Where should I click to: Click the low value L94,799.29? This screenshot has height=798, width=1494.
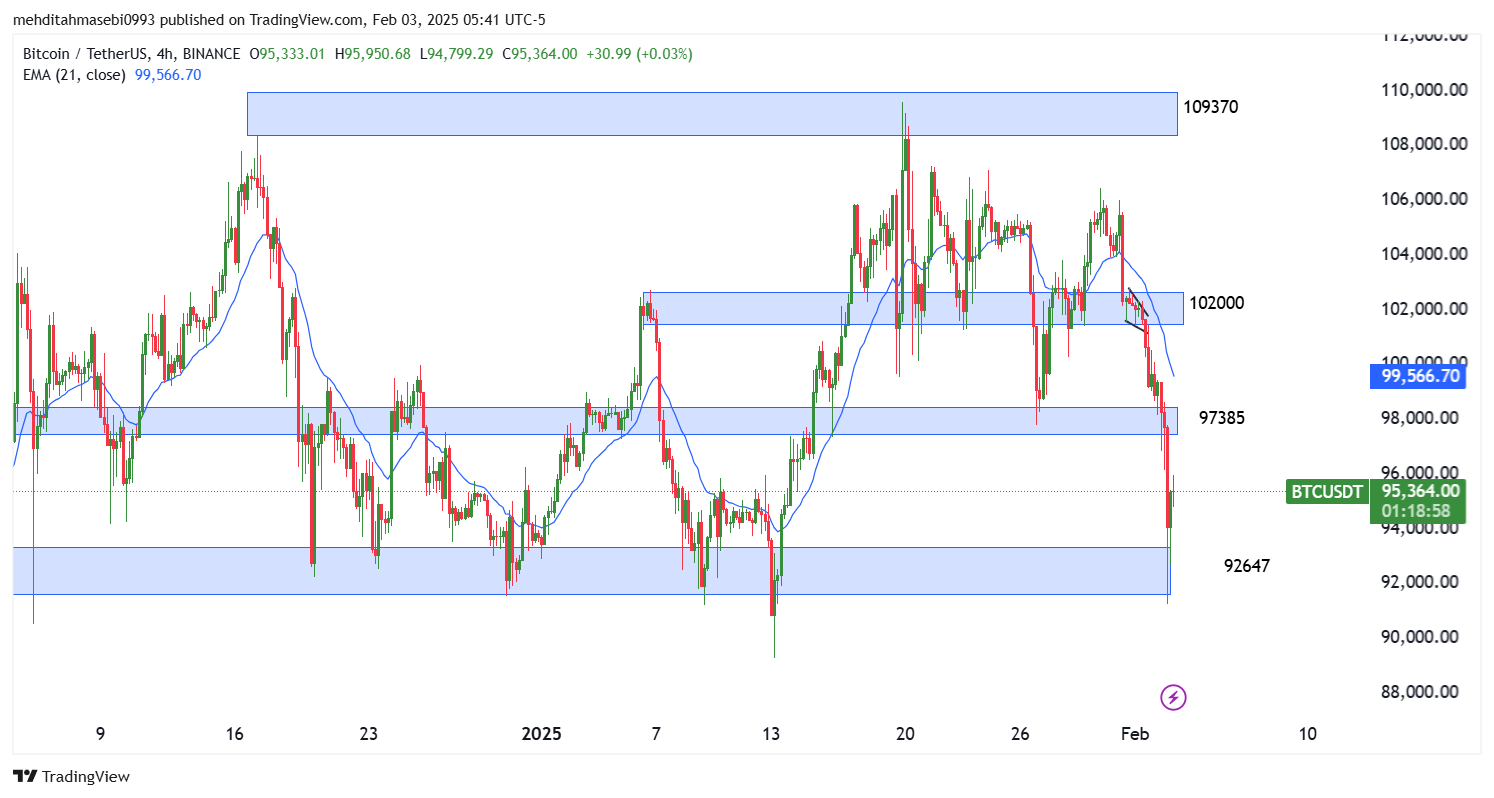point(456,54)
